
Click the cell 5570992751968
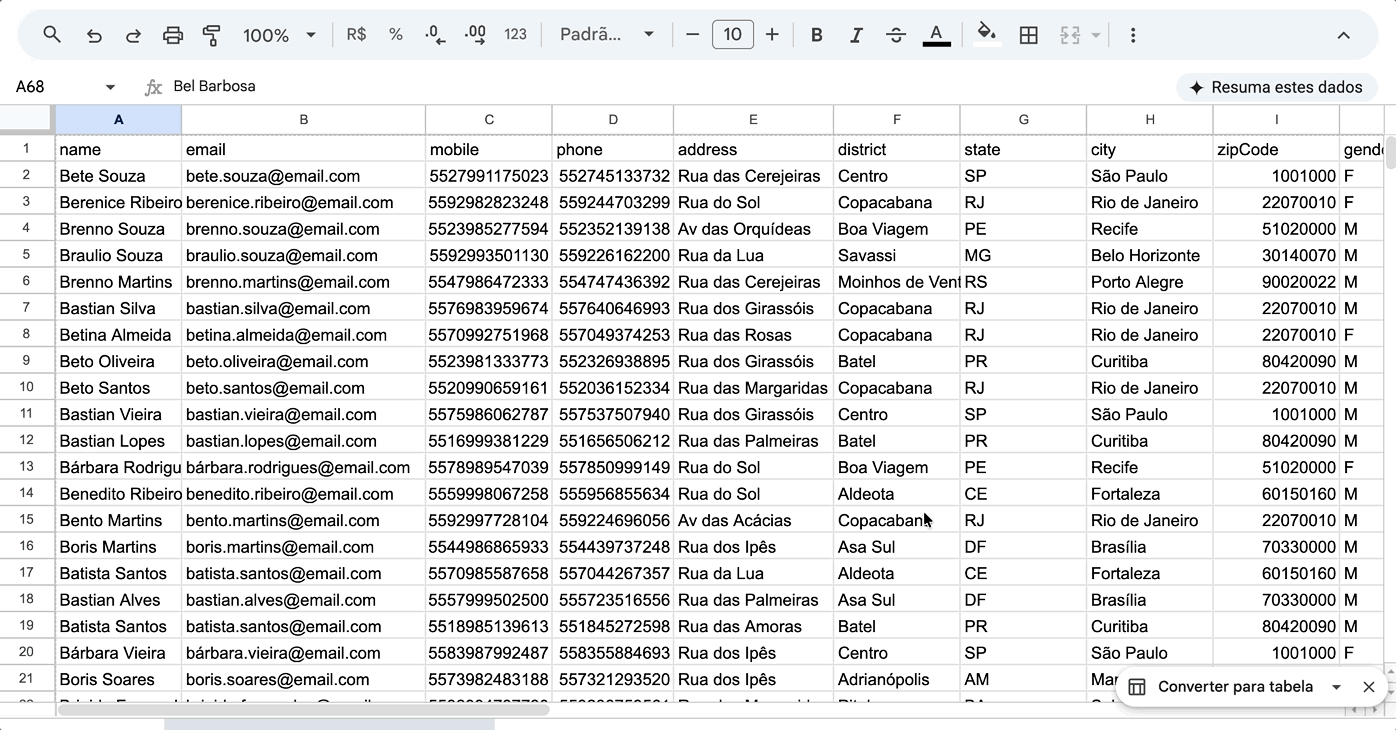pyautogui.click(x=489, y=335)
